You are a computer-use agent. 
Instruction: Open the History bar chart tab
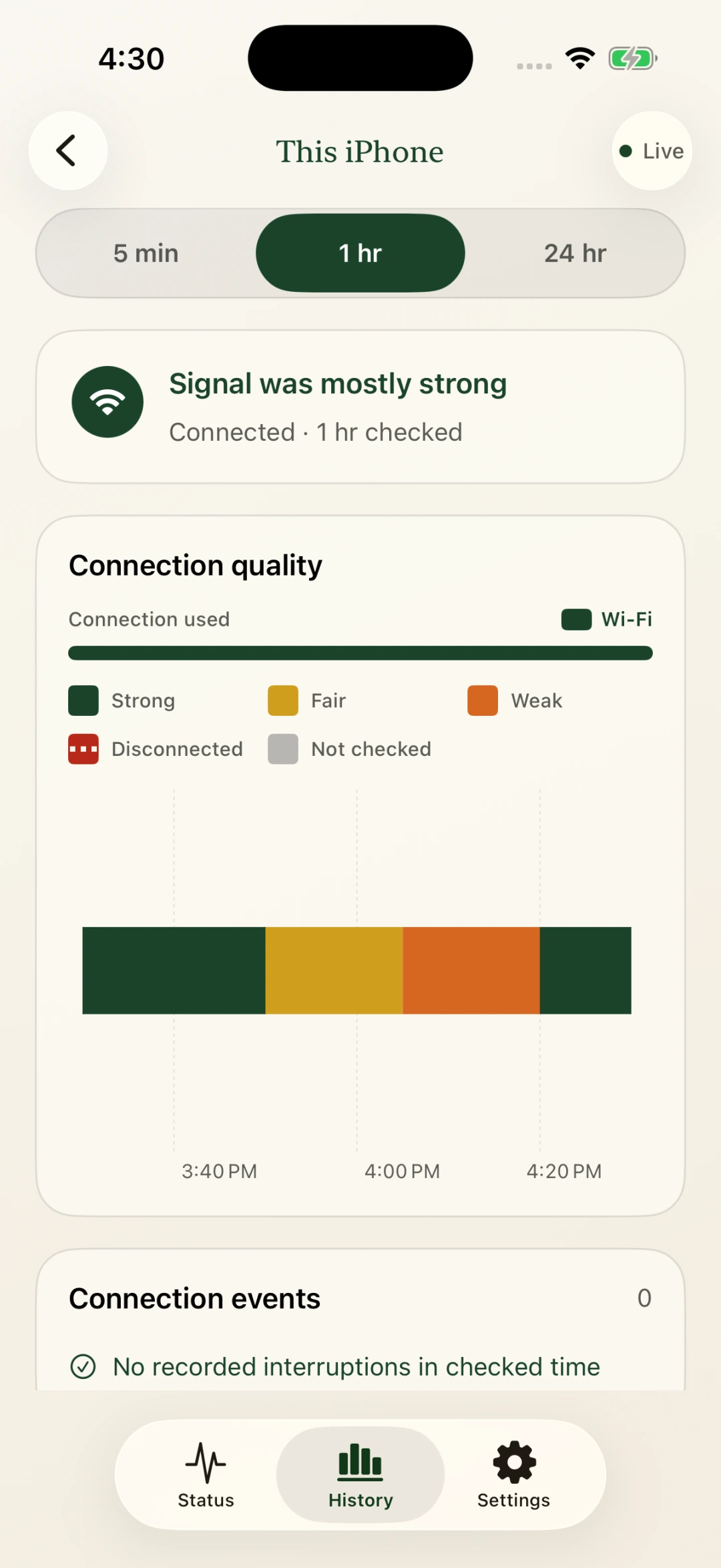(360, 1475)
